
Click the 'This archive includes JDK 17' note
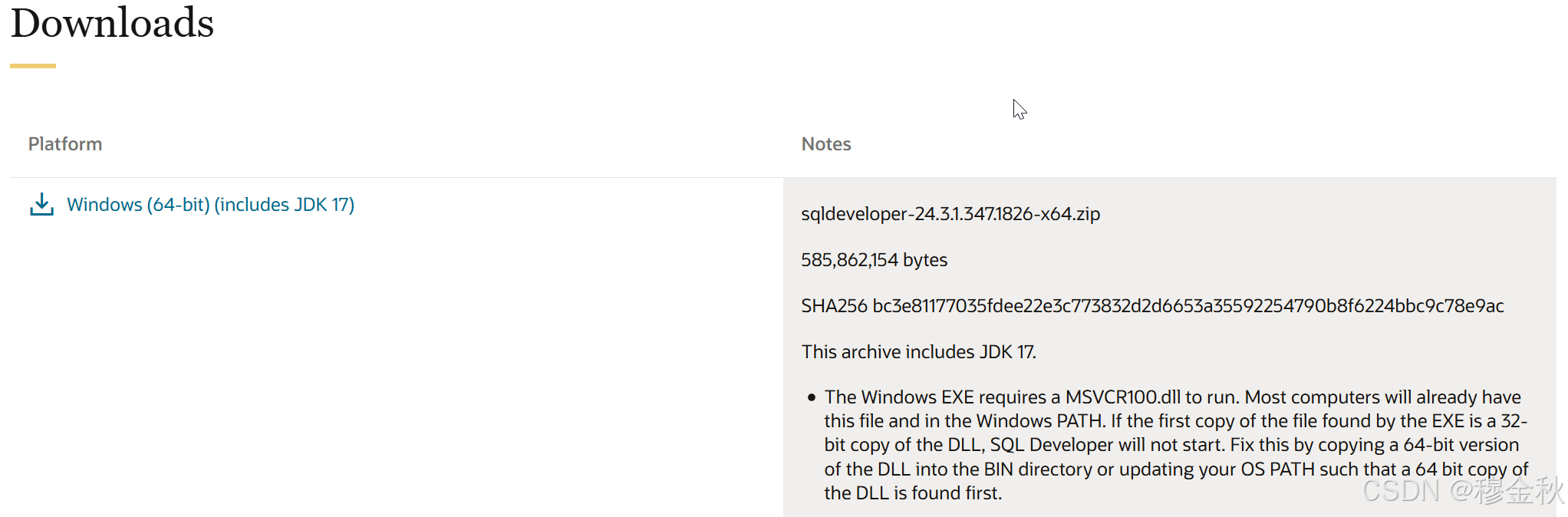pyautogui.click(x=919, y=352)
